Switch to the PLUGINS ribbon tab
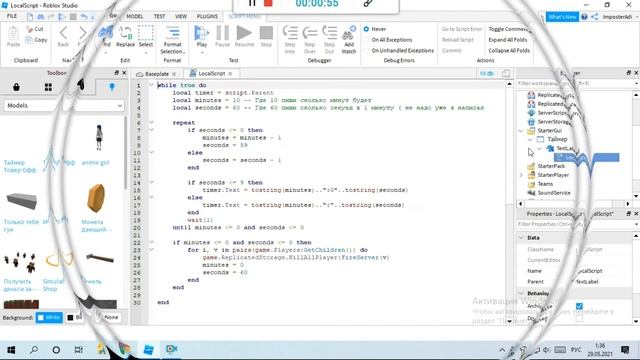This screenshot has height=360, width=640. pos(207,16)
